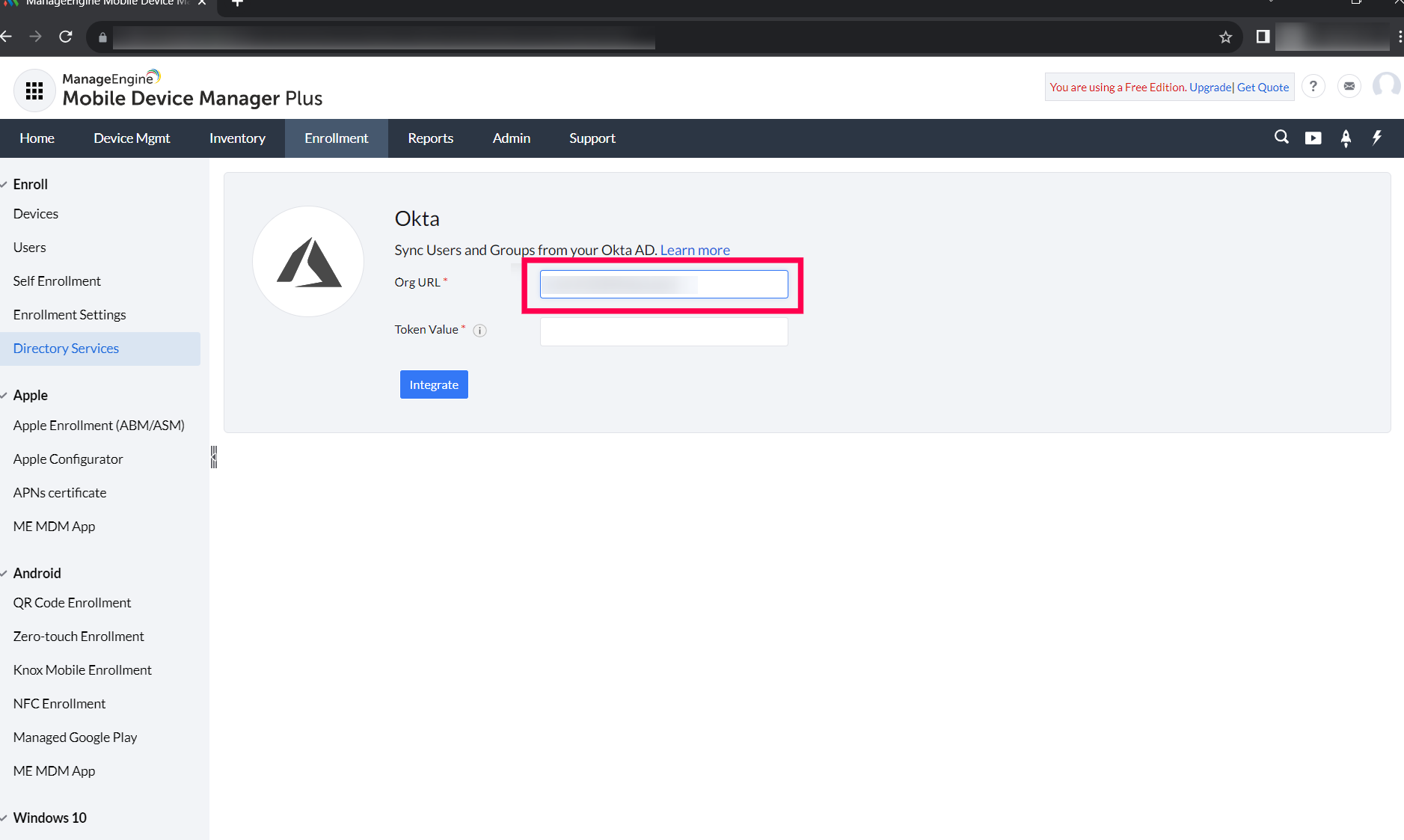
Task: Focus the Token Value input field
Action: pyautogui.click(x=664, y=331)
